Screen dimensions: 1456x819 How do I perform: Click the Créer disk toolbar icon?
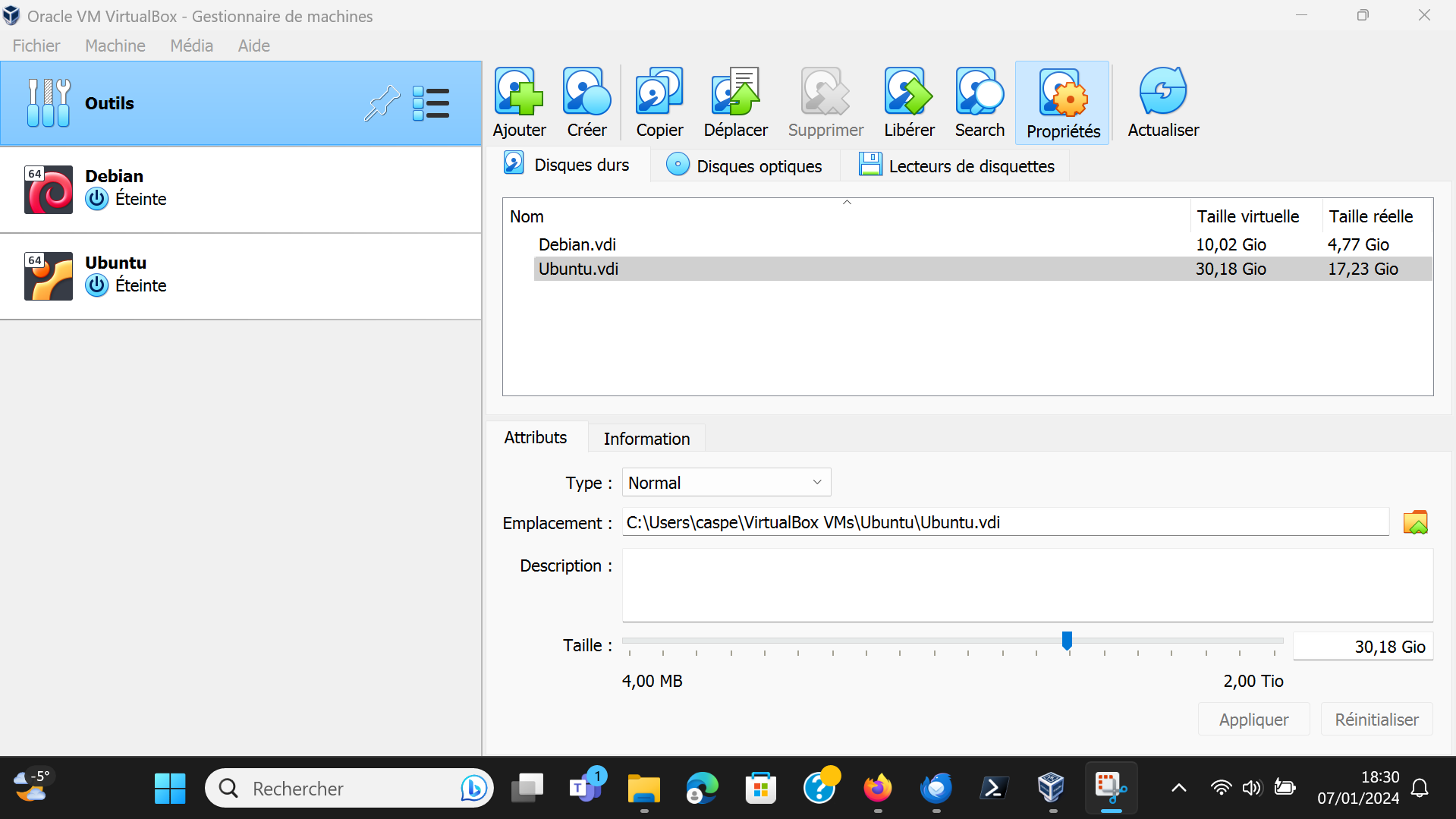click(586, 102)
